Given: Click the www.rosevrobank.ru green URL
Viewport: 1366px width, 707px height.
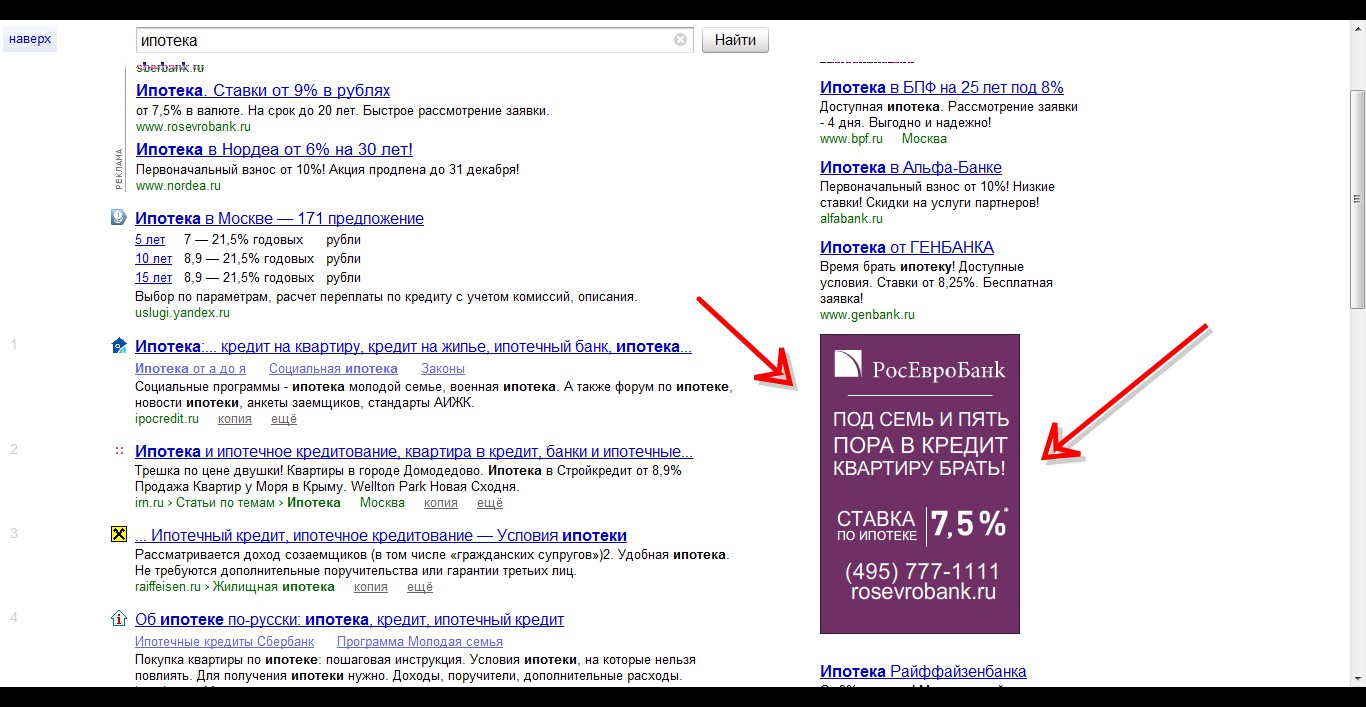Looking at the screenshot, I should [193, 127].
